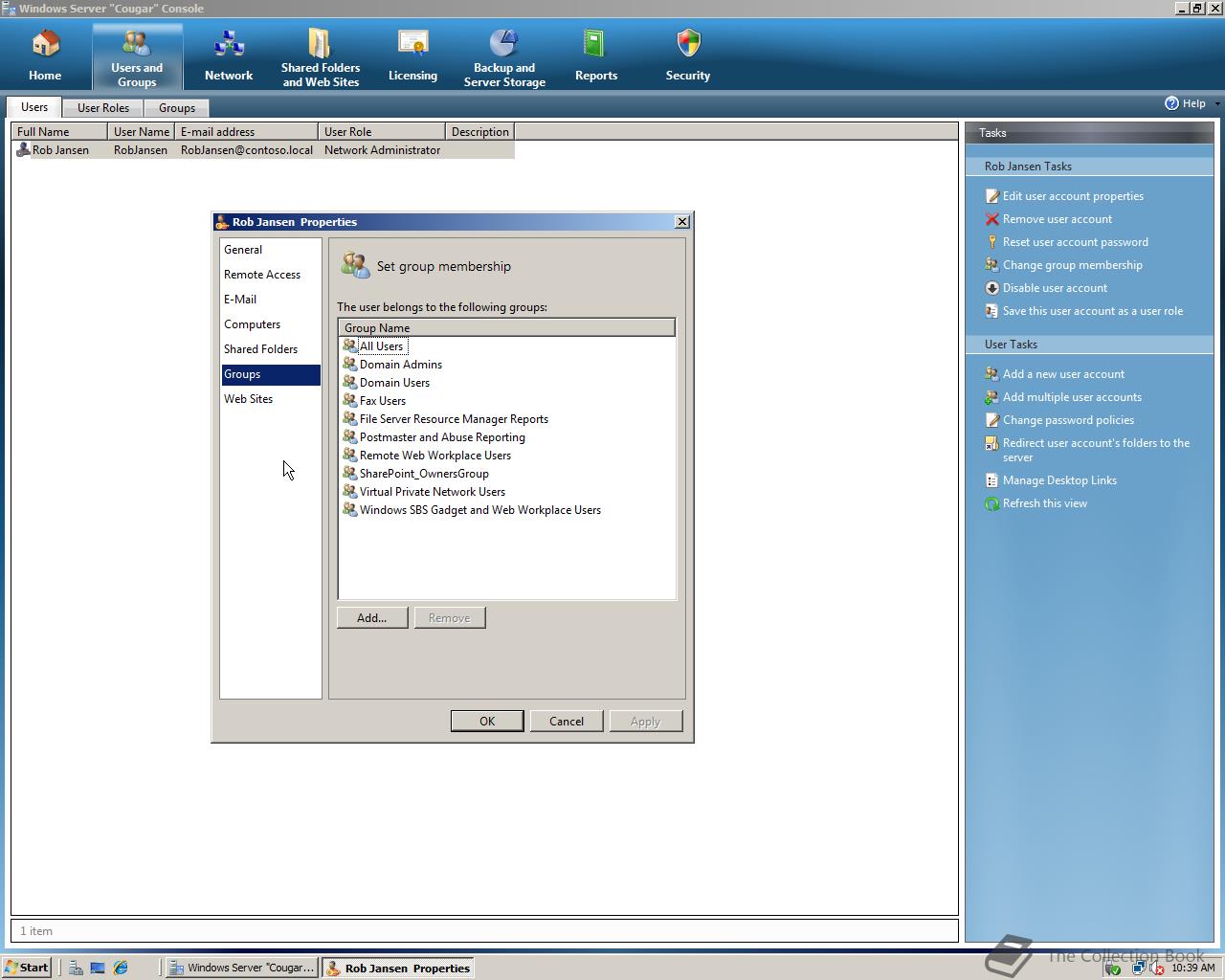The height and width of the screenshot is (980, 1225).
Task: Open the Licensing section icon
Action: click(x=412, y=44)
